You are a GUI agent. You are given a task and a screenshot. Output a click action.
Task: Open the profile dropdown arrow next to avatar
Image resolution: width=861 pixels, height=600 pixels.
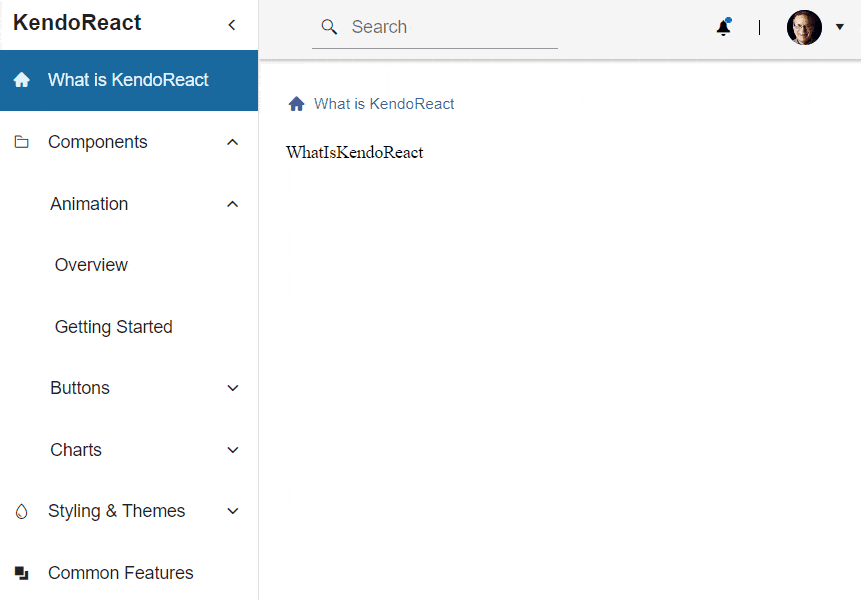(x=838, y=28)
